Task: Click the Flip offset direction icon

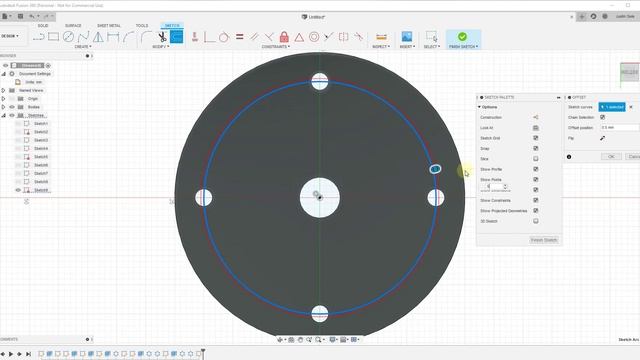Action: tap(602, 138)
